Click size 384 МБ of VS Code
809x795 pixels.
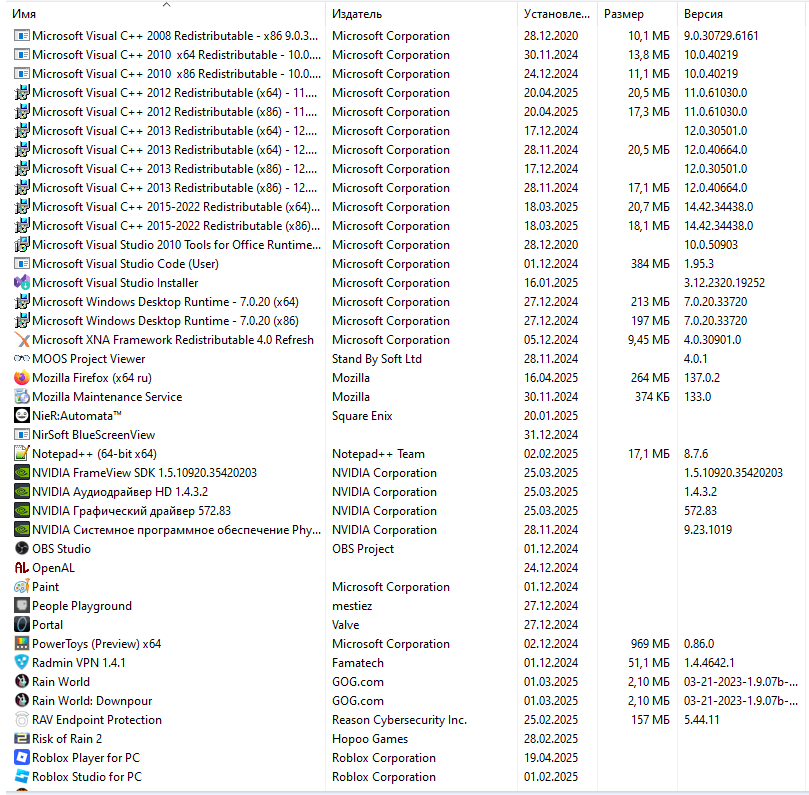pyautogui.click(x=650, y=264)
